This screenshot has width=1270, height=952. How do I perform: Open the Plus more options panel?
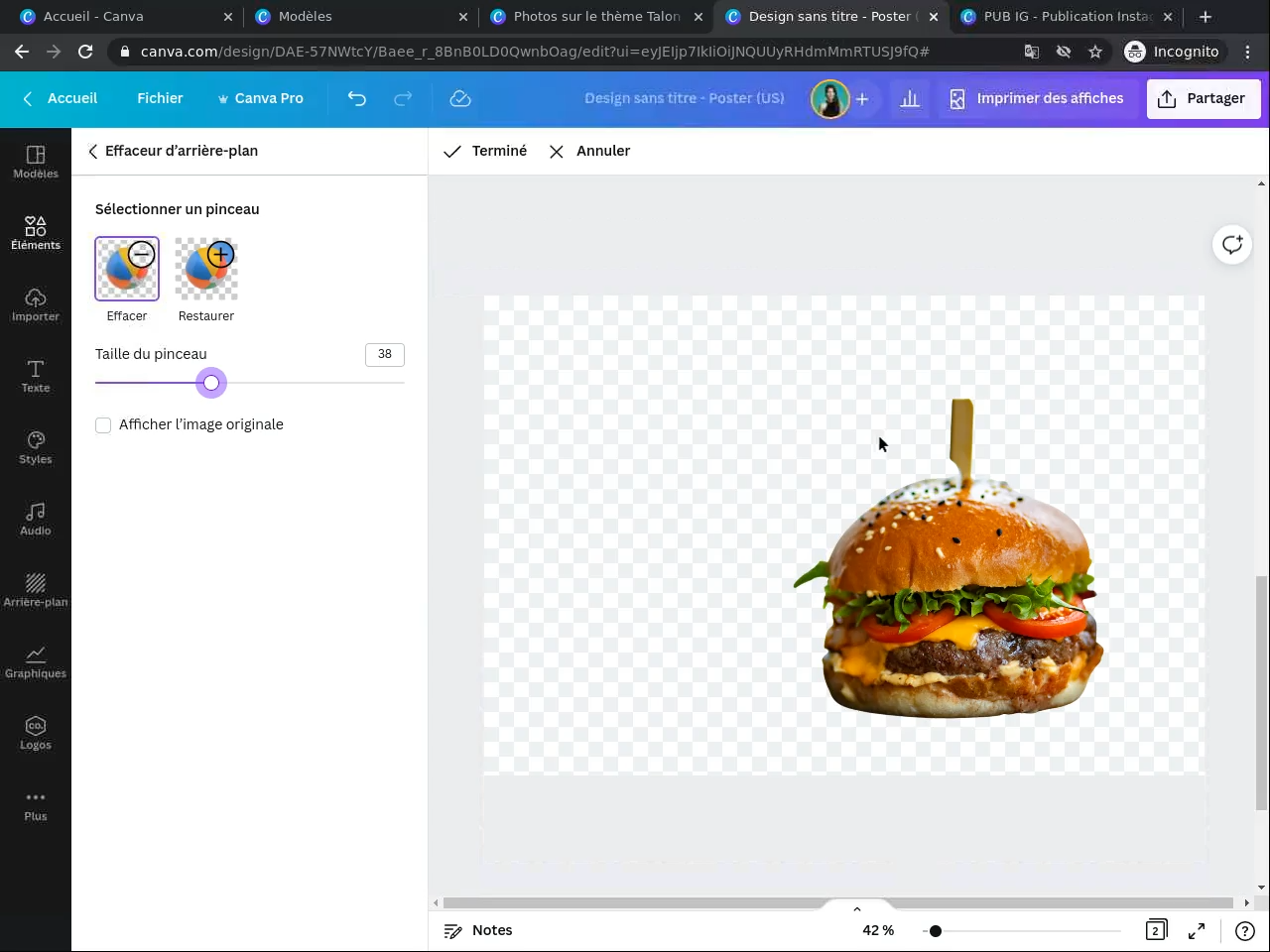pos(36,804)
